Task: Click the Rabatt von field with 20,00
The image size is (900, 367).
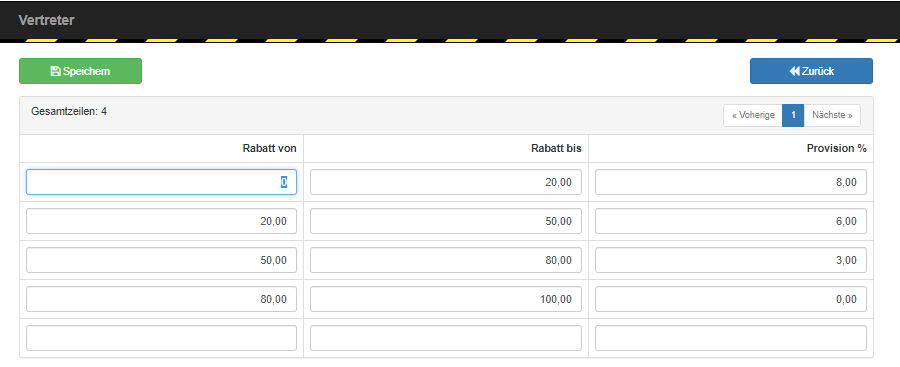Action: (161, 221)
